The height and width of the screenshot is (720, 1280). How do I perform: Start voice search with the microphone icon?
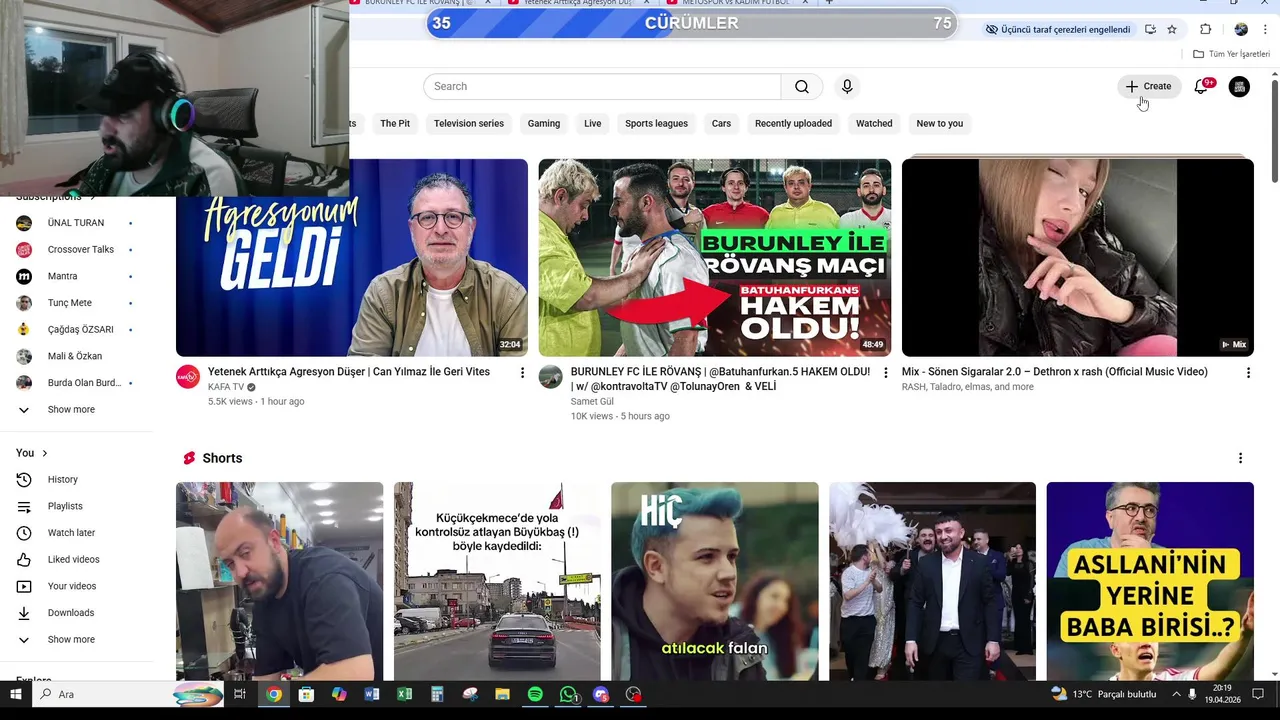click(847, 87)
